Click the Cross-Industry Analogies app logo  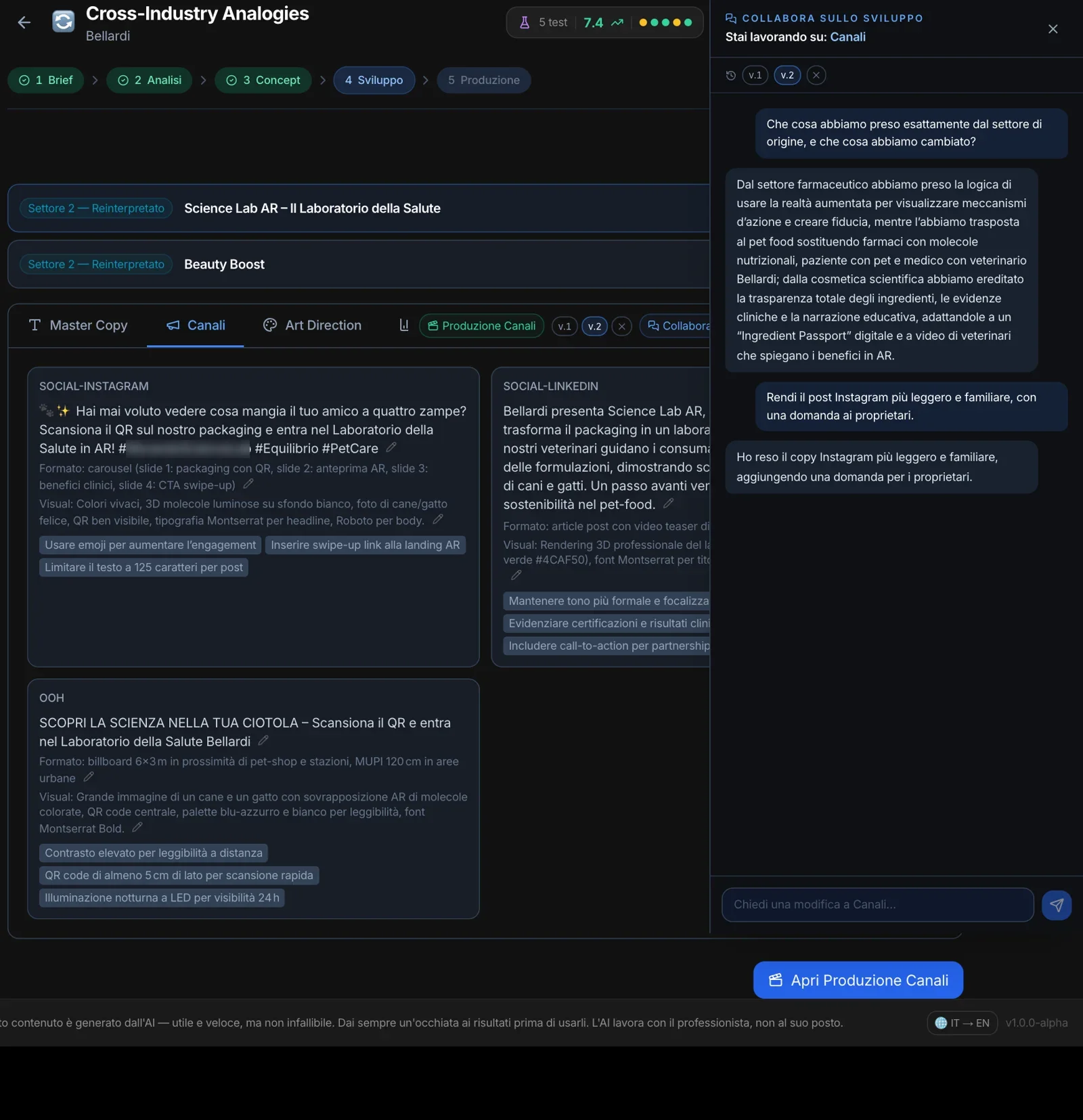[x=64, y=22]
